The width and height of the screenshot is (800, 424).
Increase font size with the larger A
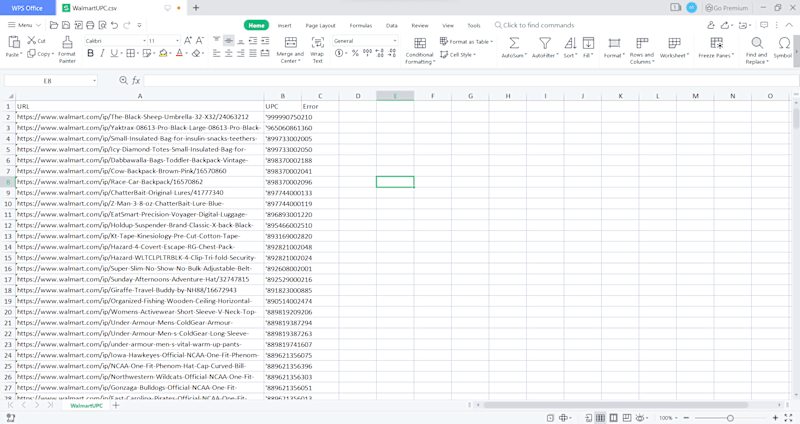pyautogui.click(x=188, y=41)
